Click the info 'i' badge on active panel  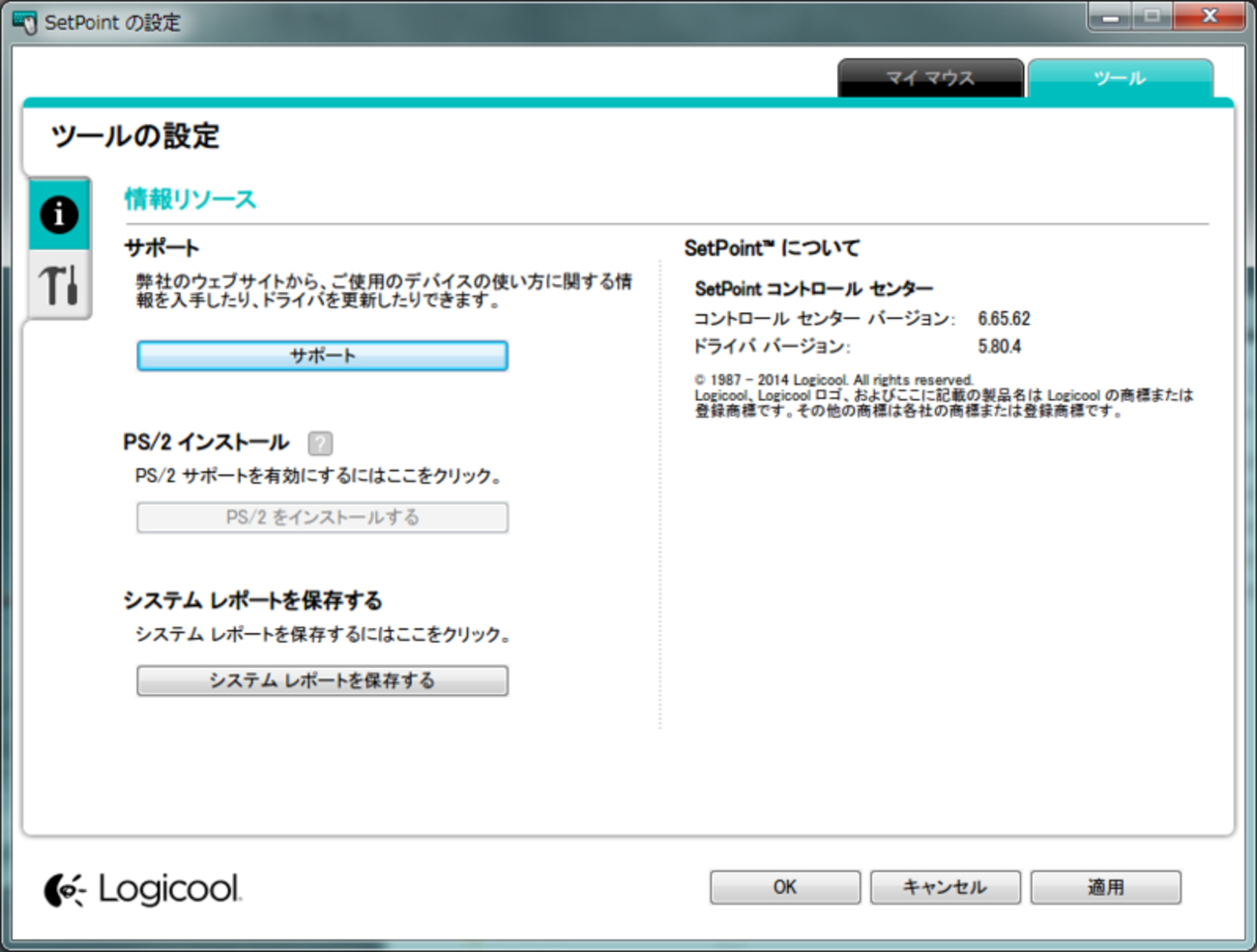59,215
